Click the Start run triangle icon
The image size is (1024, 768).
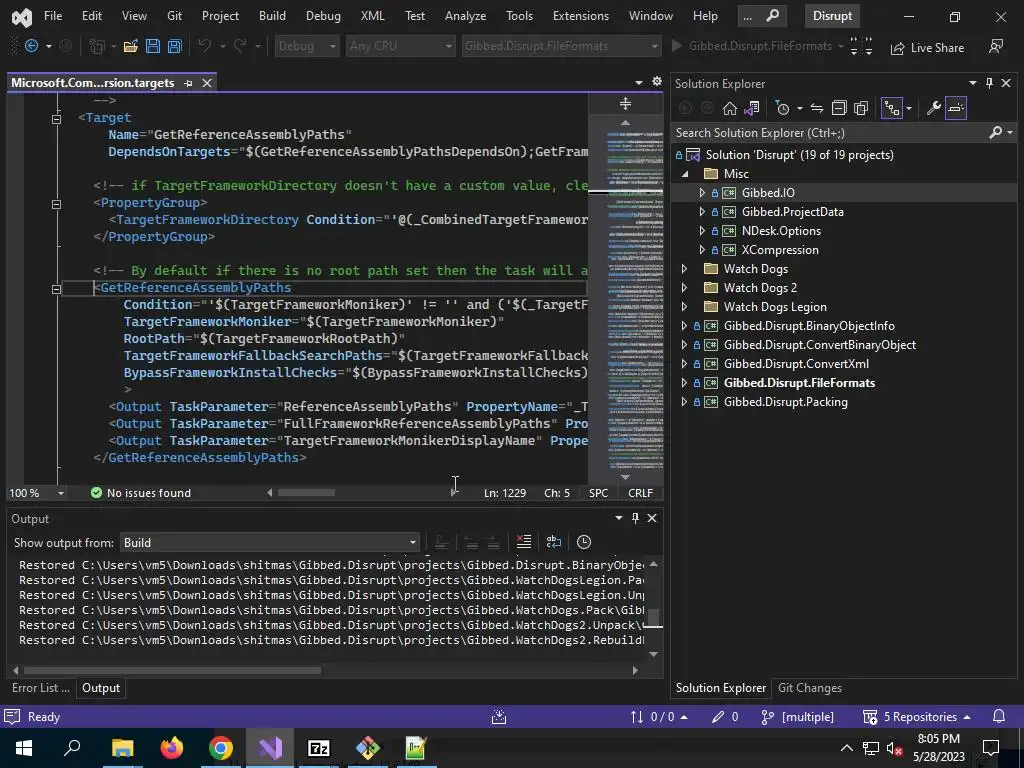(677, 46)
